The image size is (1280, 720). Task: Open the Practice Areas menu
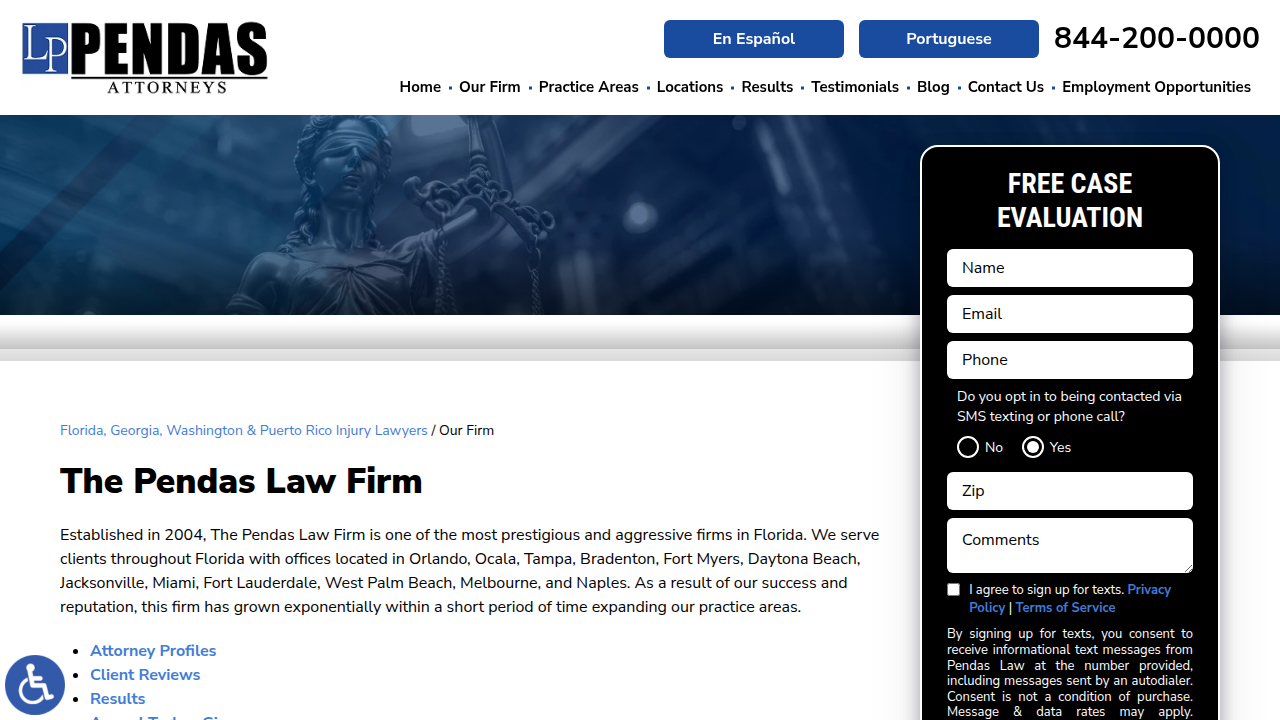[x=588, y=87]
